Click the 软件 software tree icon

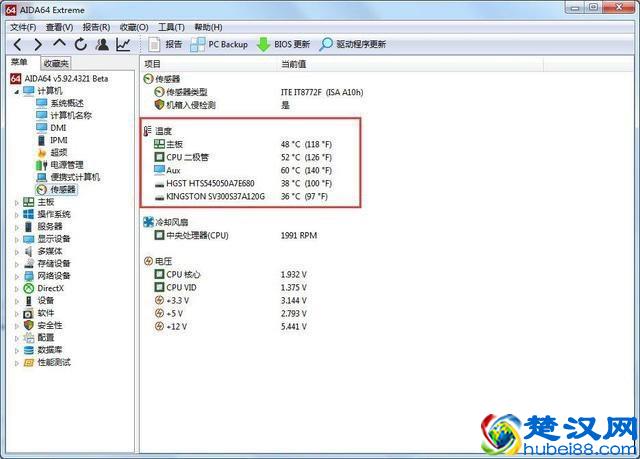click(29, 313)
